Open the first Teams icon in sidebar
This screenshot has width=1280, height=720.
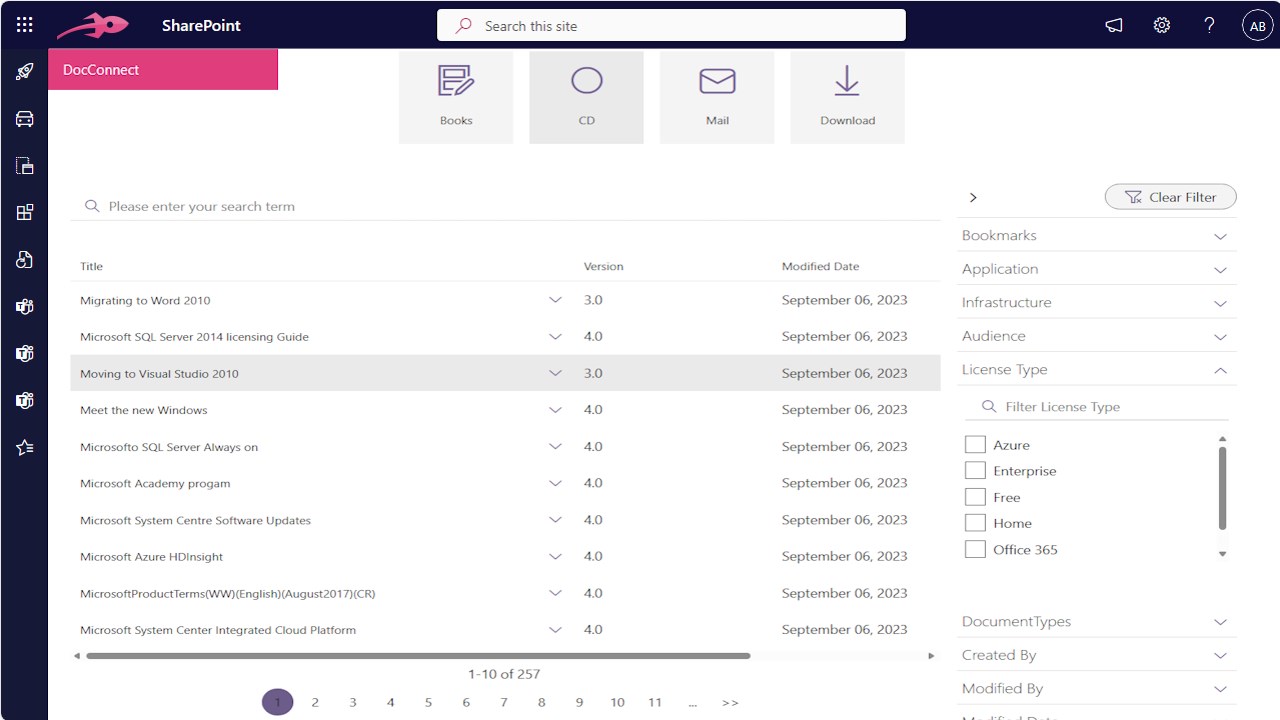(24, 306)
